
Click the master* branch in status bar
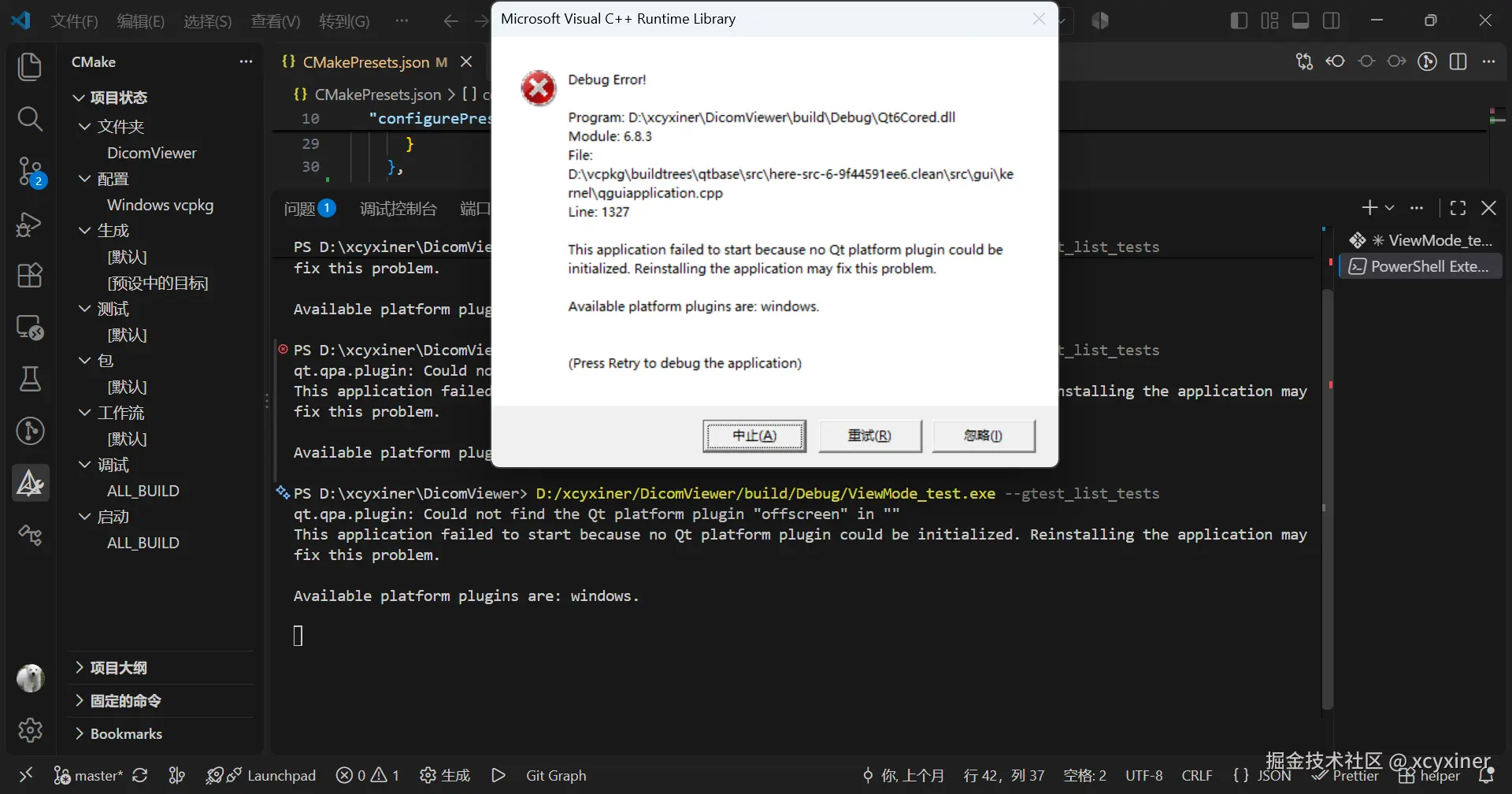[88, 776]
